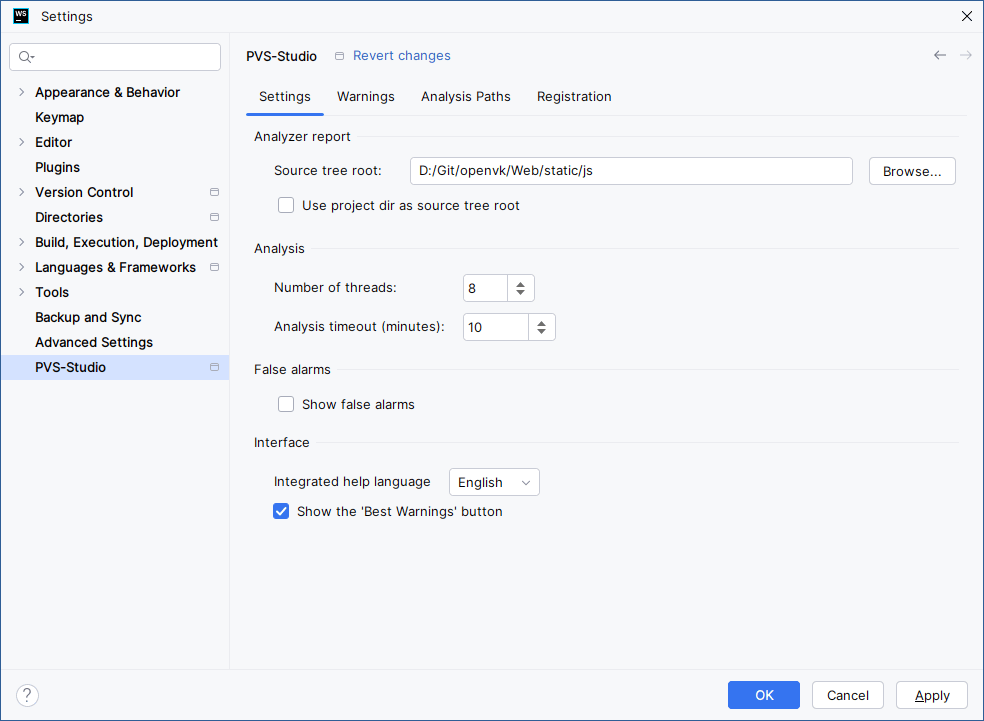Click the WebStorm icon in the title bar
This screenshot has height=721, width=984.
pyautogui.click(x=20, y=16)
